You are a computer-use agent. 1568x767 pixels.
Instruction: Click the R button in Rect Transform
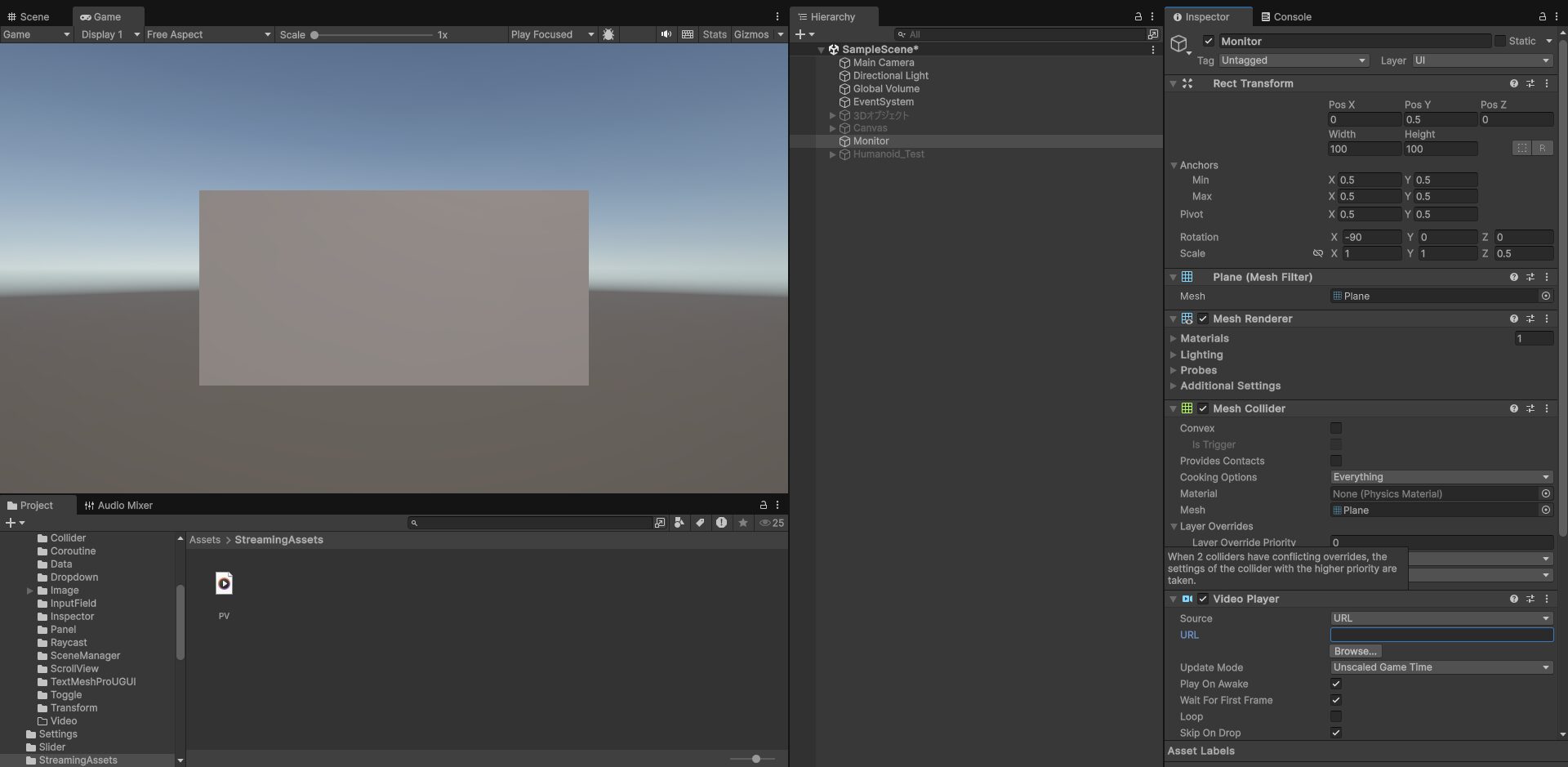pos(1543,148)
